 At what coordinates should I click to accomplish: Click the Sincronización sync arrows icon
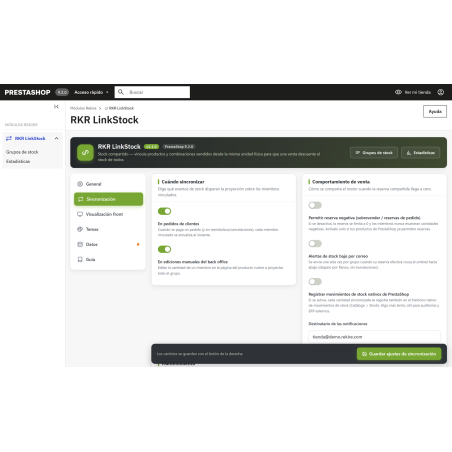tap(80, 199)
